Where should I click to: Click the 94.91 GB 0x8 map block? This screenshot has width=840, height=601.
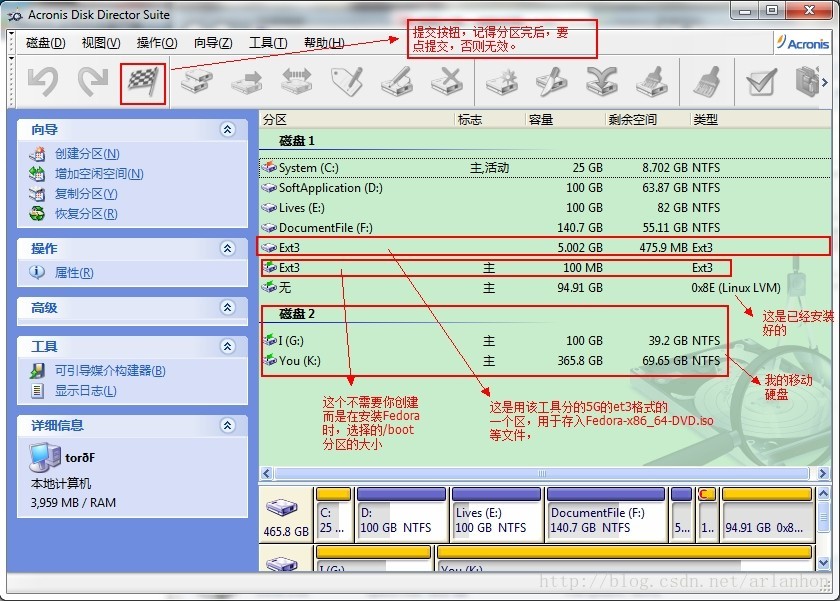point(767,514)
